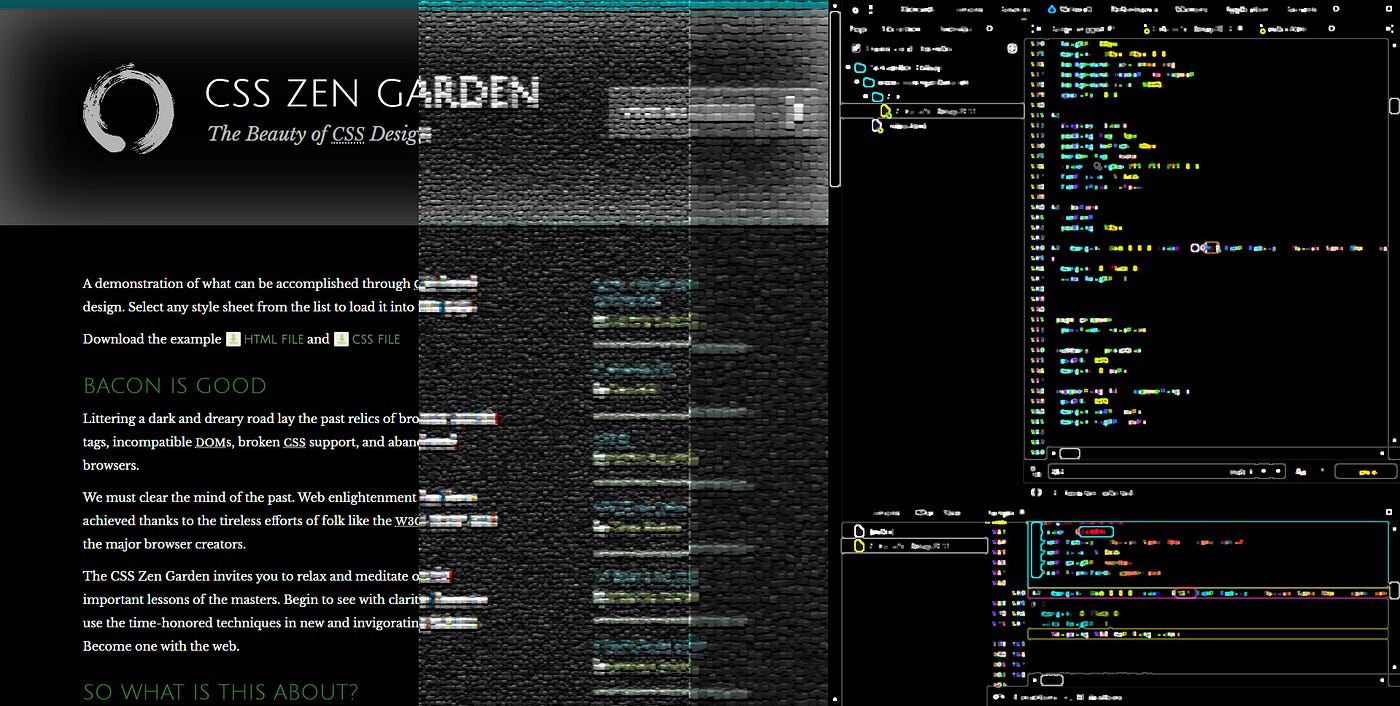Click the So What Is This About heading
The height and width of the screenshot is (706, 1400).
(220, 692)
